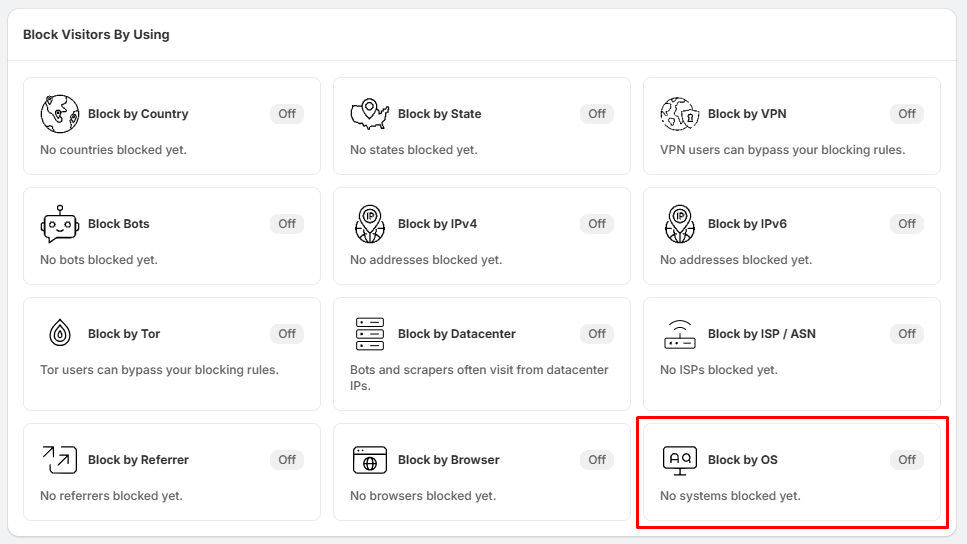Click the arrows icon for Block by Referrer

click(x=60, y=460)
